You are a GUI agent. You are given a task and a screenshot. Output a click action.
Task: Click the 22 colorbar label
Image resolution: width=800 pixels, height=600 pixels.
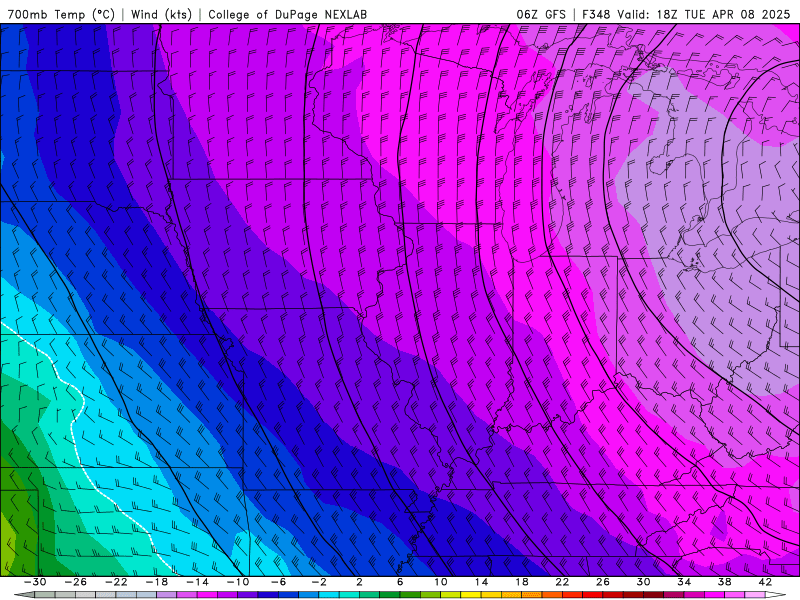pos(562,582)
